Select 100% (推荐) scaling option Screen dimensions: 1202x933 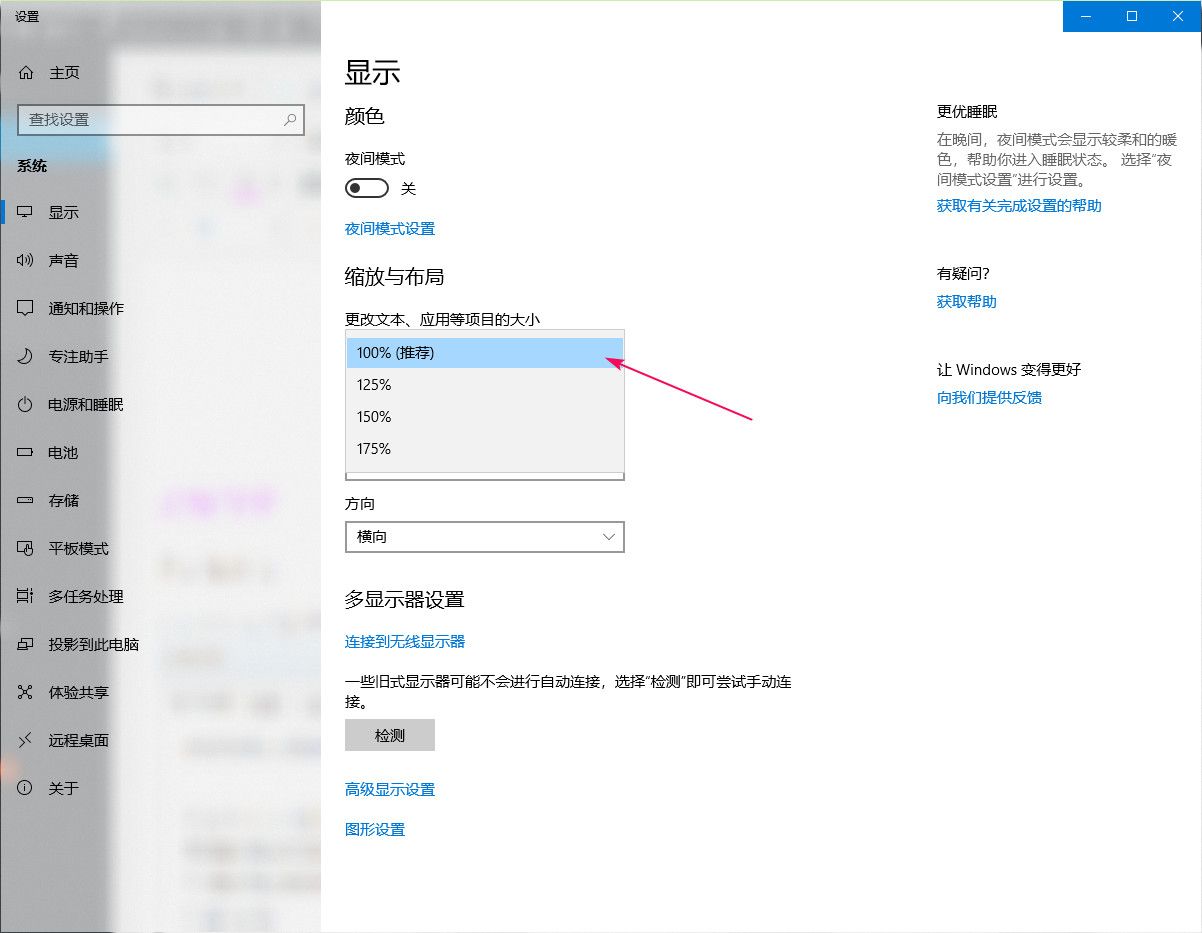pos(485,353)
